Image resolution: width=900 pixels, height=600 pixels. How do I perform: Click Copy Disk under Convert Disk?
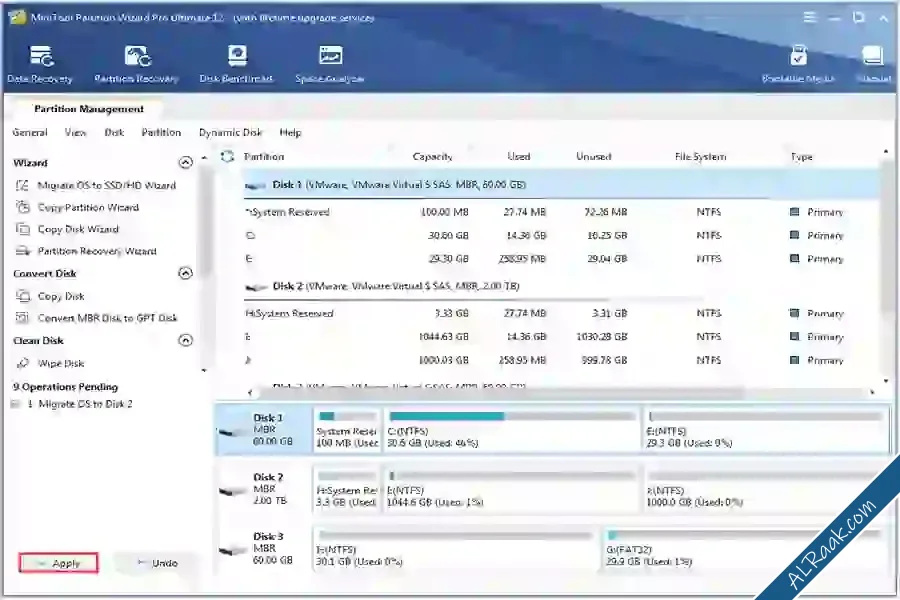pos(50,296)
